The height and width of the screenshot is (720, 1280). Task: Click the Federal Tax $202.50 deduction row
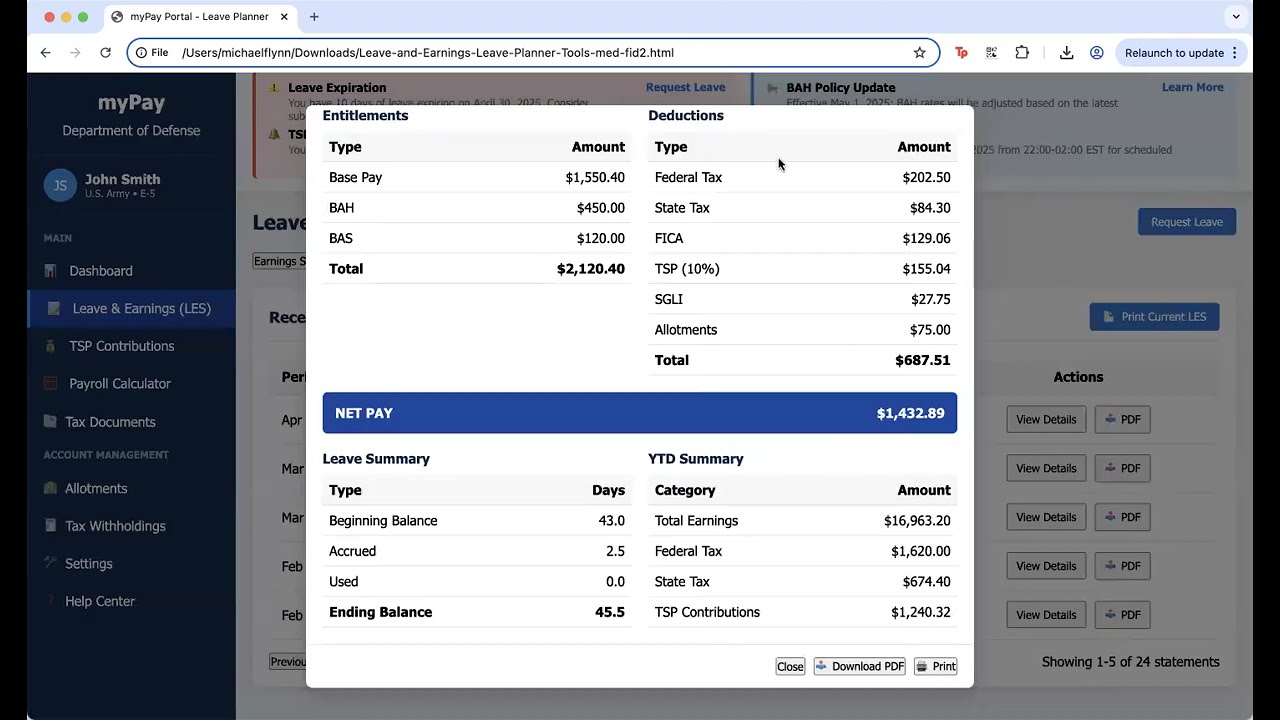(x=803, y=178)
